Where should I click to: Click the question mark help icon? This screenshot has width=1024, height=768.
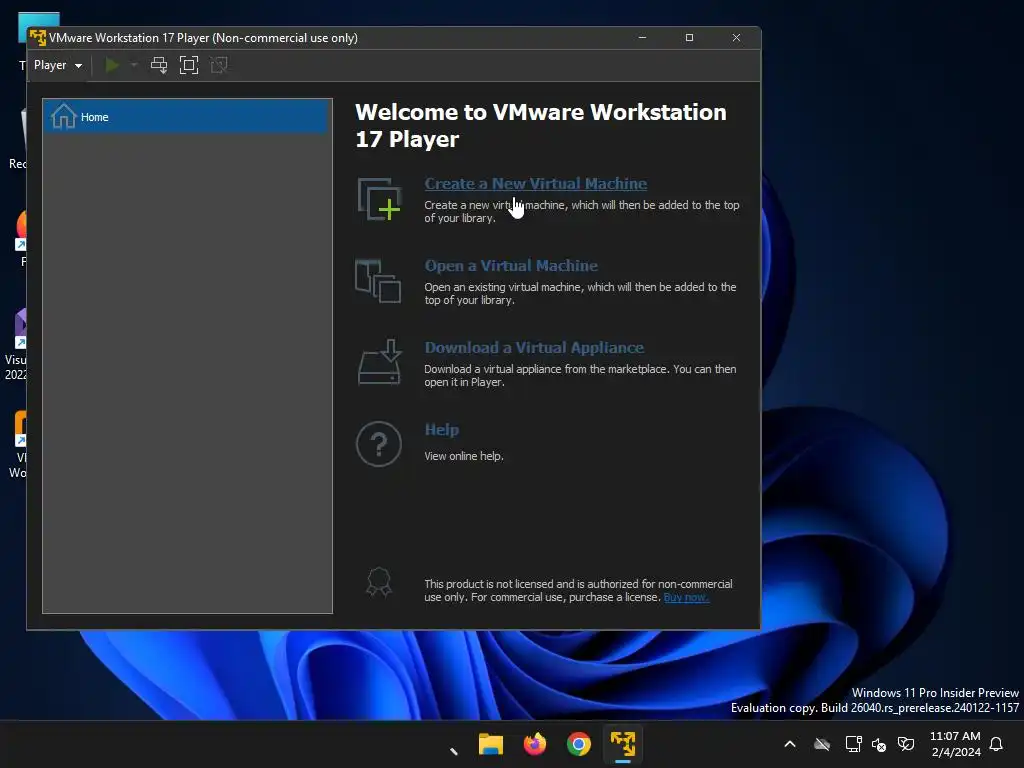[x=379, y=444]
